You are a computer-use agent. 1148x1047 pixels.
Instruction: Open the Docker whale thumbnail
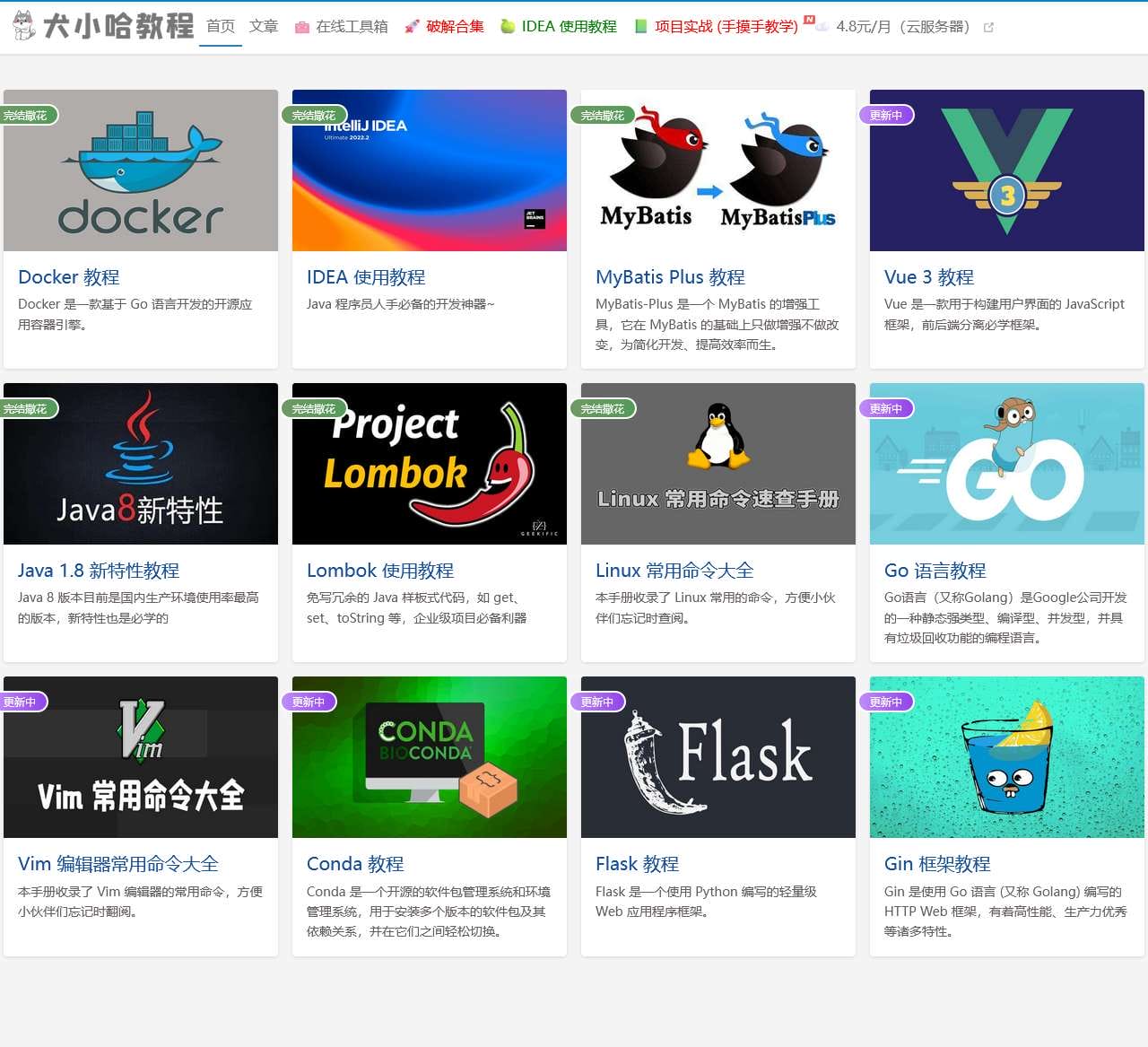tap(141, 170)
